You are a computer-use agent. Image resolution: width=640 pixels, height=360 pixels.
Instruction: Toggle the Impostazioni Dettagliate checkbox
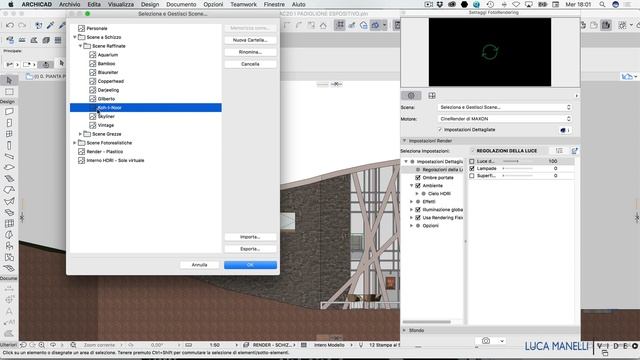tap(440, 130)
